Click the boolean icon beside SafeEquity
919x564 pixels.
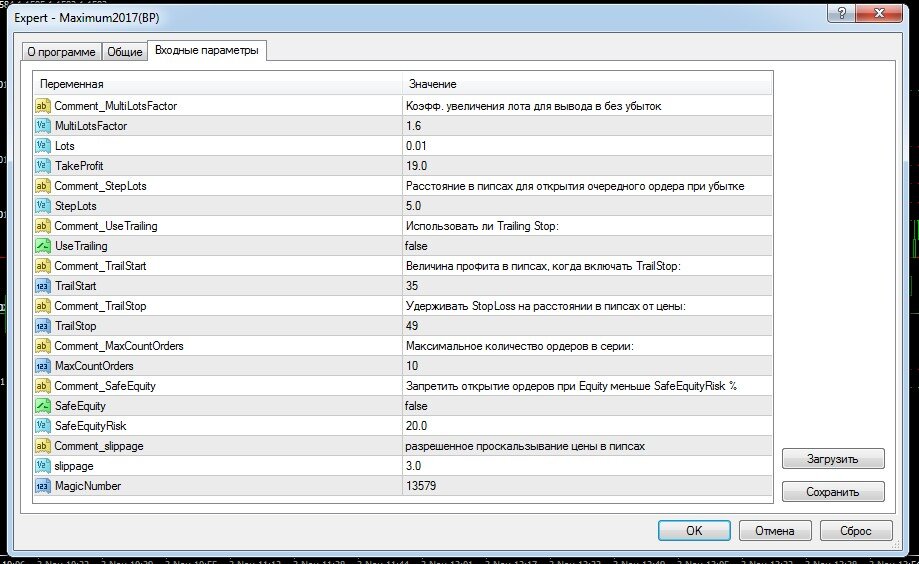click(43, 406)
